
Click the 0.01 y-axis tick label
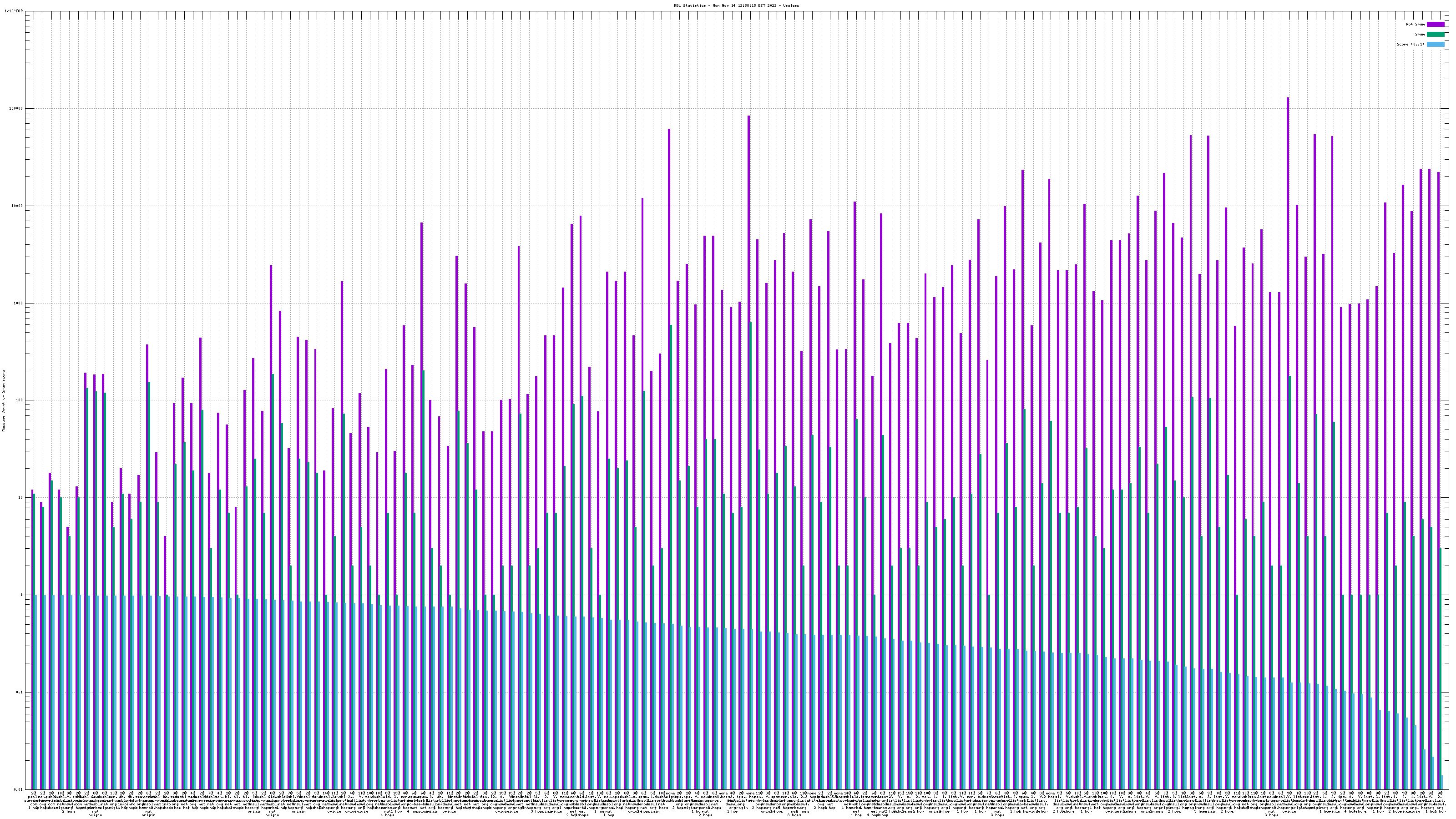(x=19, y=789)
